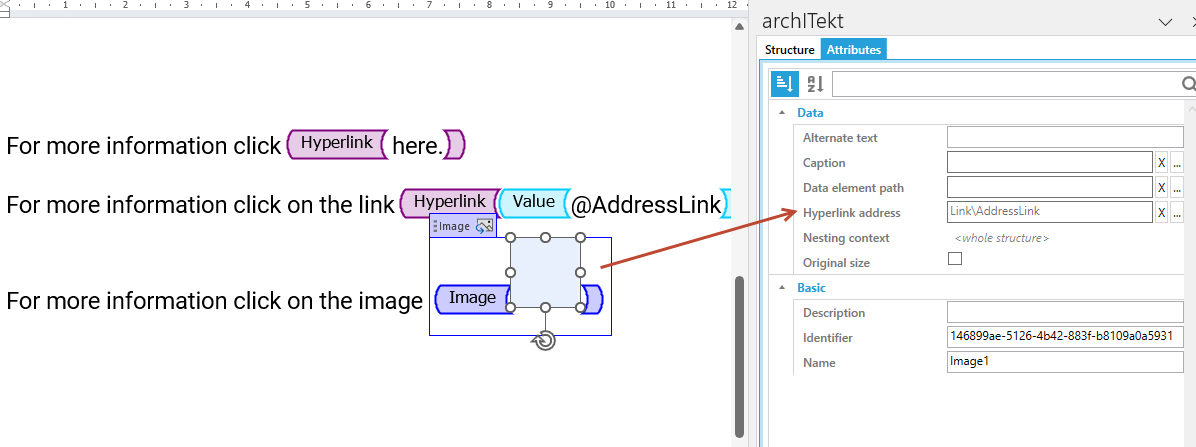Click the ruler tab selector corner
Screen dimensions: 1196x447
tap(4, 6)
